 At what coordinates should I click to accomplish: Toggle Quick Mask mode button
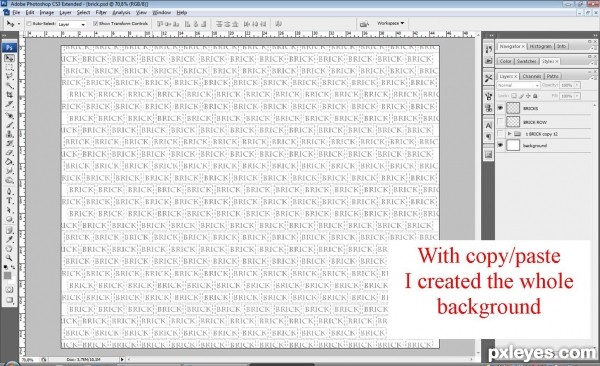pos(9,290)
